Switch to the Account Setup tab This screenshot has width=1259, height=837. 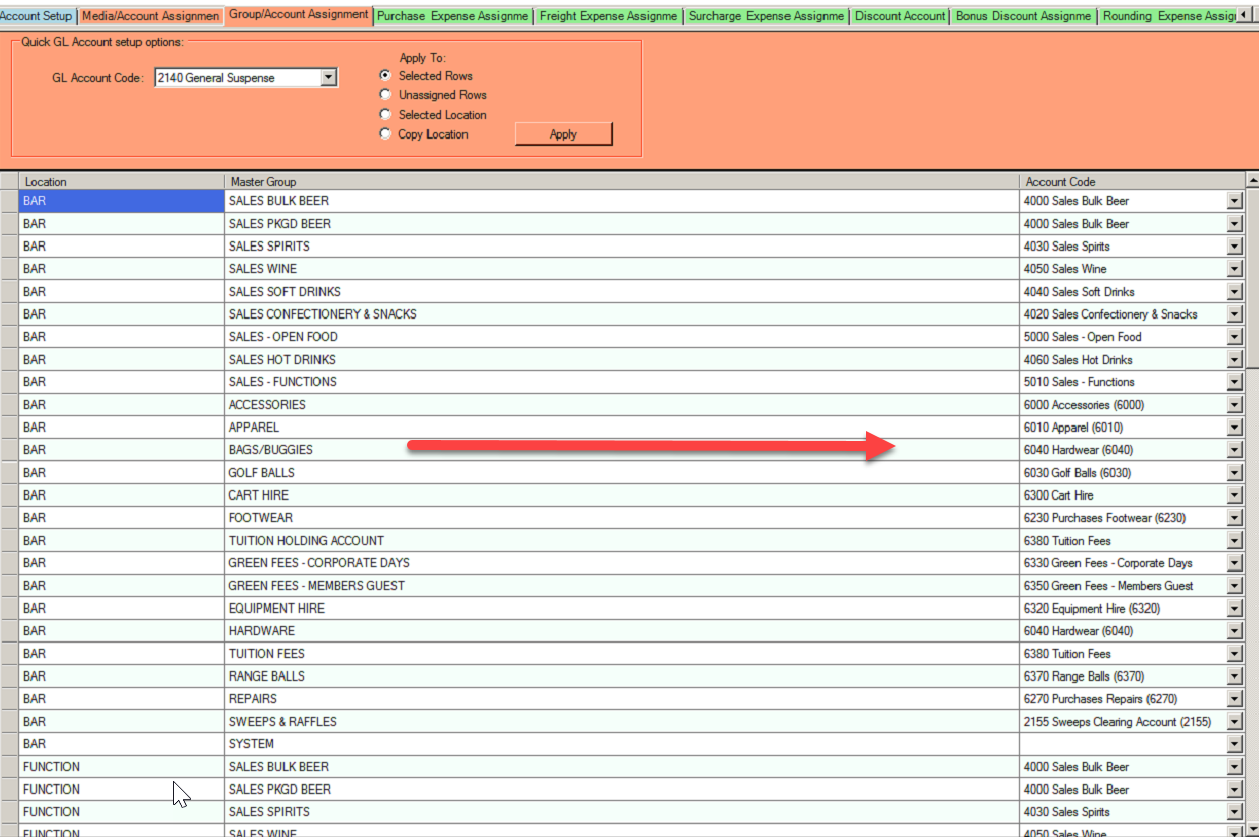click(x=35, y=16)
